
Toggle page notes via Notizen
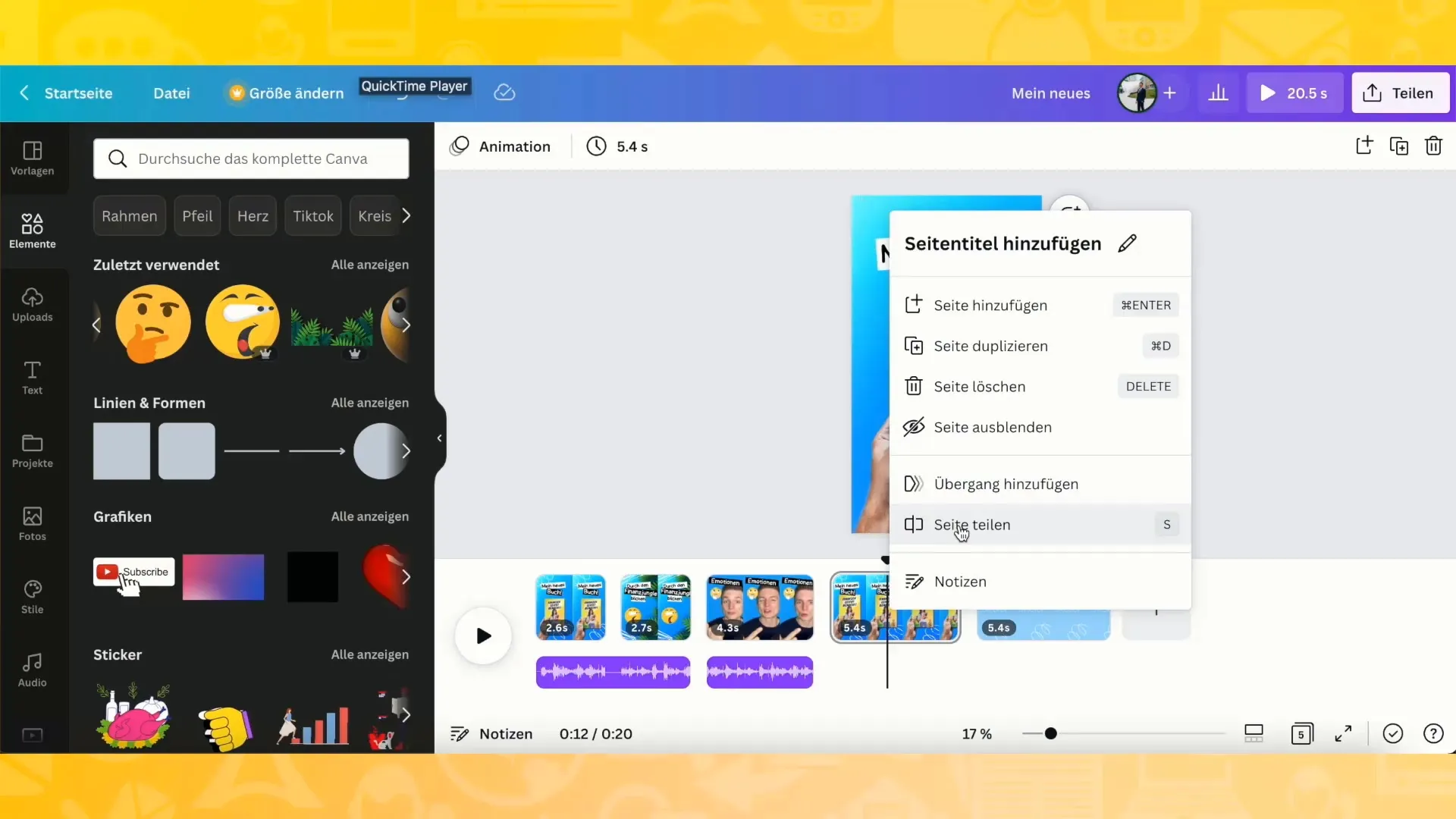pos(960,581)
